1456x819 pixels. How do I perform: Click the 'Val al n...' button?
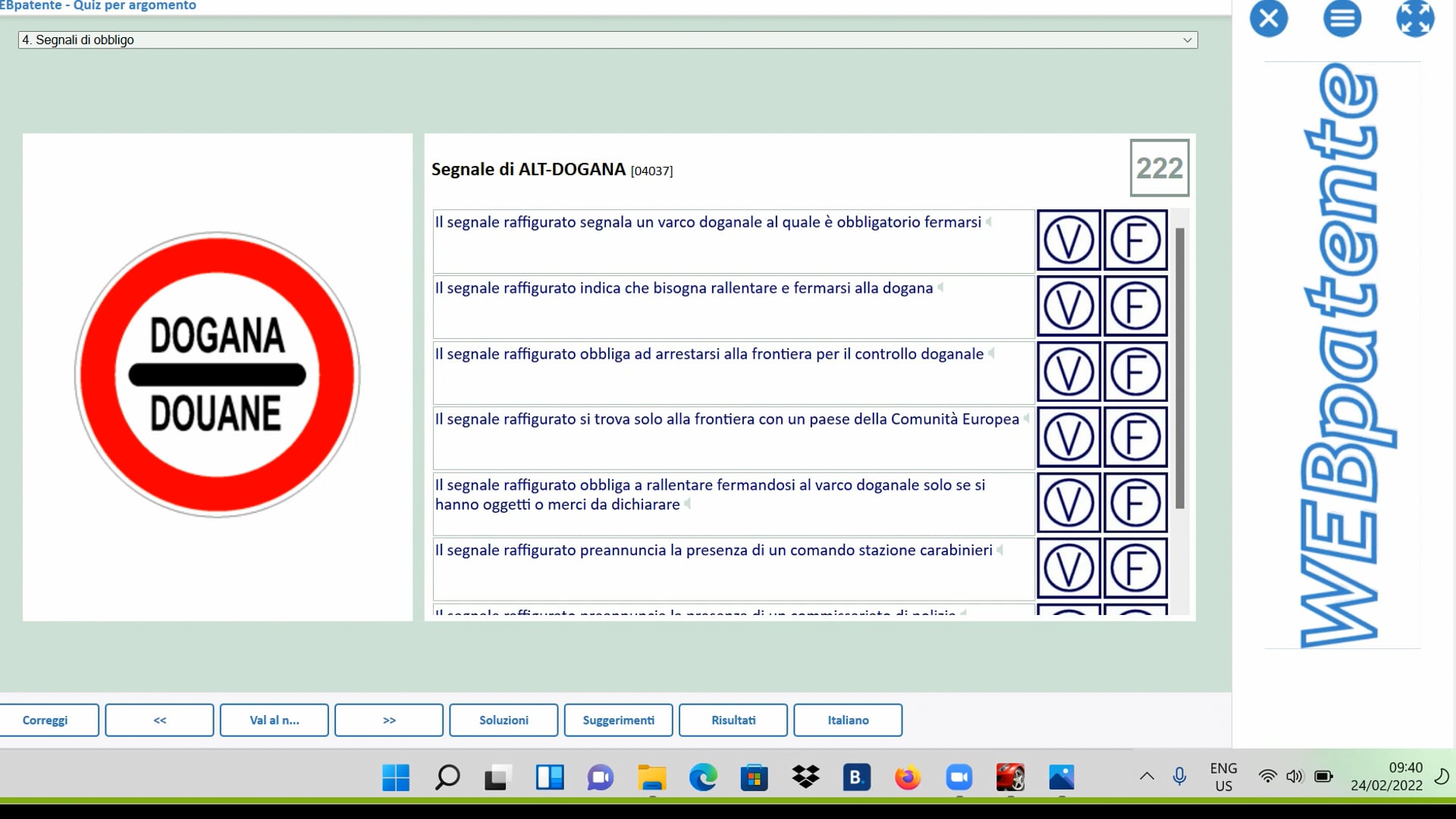point(275,720)
